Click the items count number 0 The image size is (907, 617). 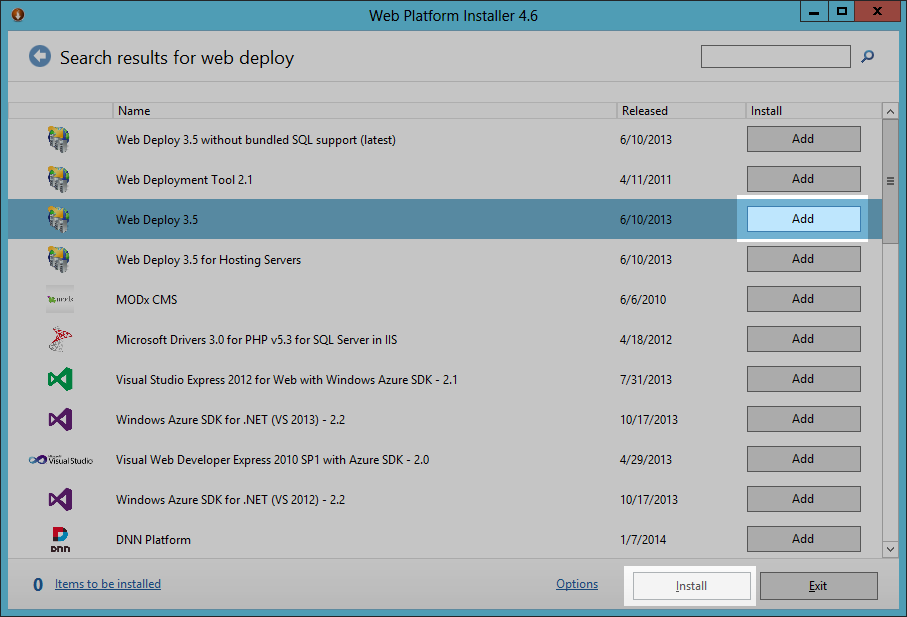(38, 585)
